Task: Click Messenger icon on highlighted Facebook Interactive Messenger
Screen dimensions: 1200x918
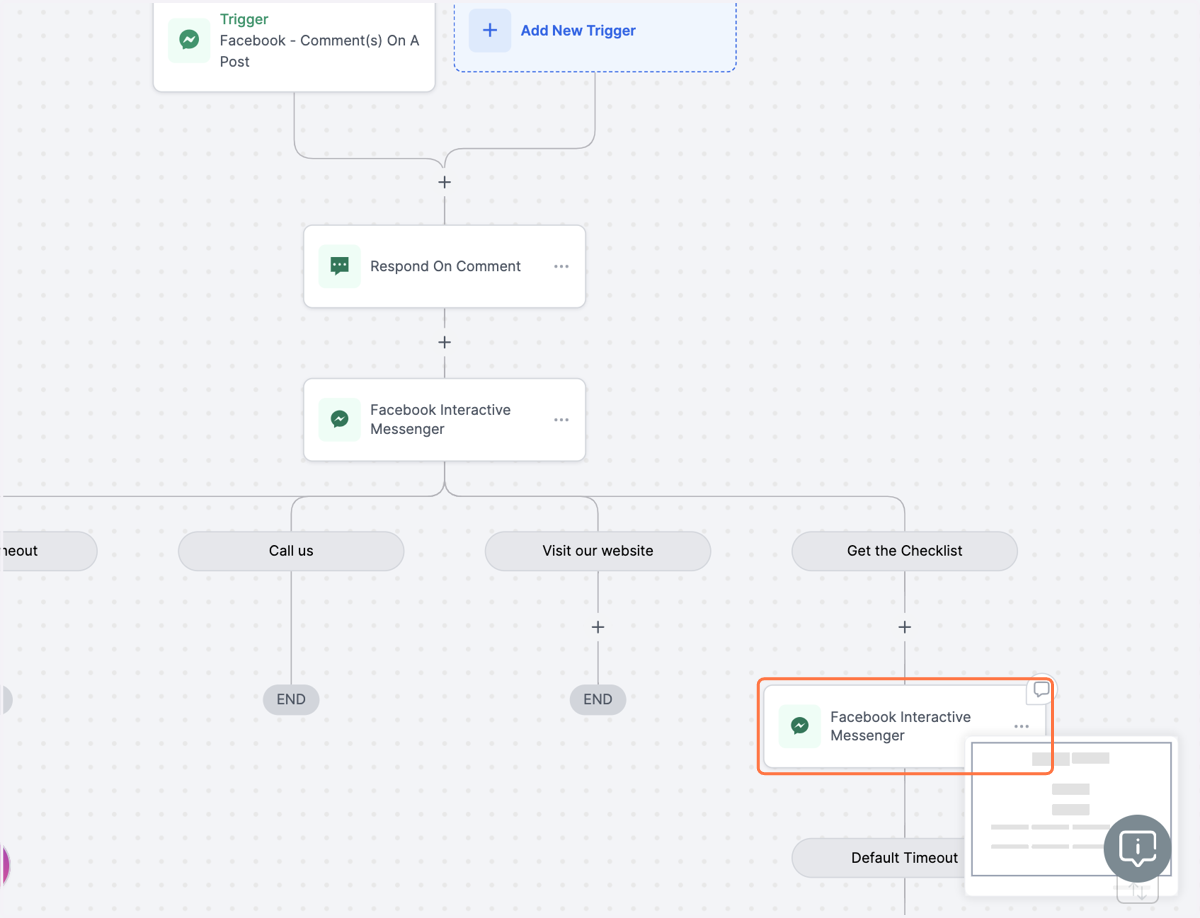Action: pyautogui.click(x=800, y=726)
